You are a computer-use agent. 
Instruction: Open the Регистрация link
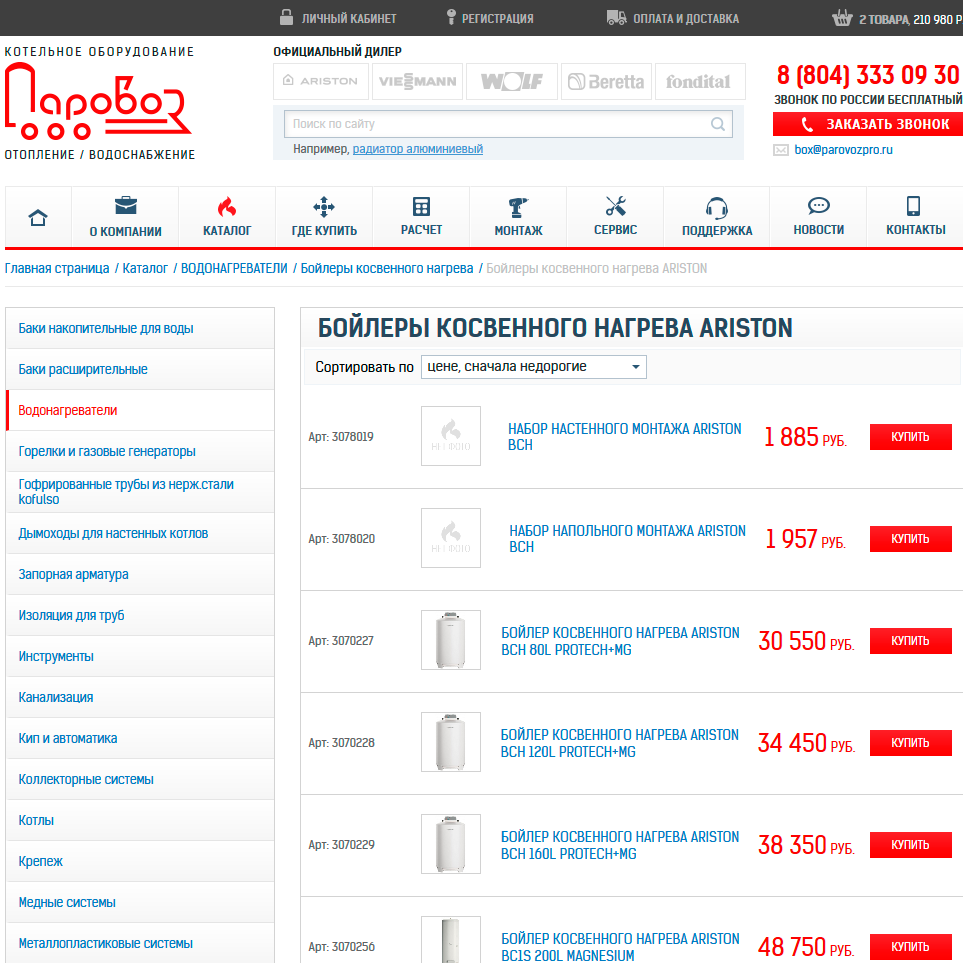pyautogui.click(x=497, y=18)
